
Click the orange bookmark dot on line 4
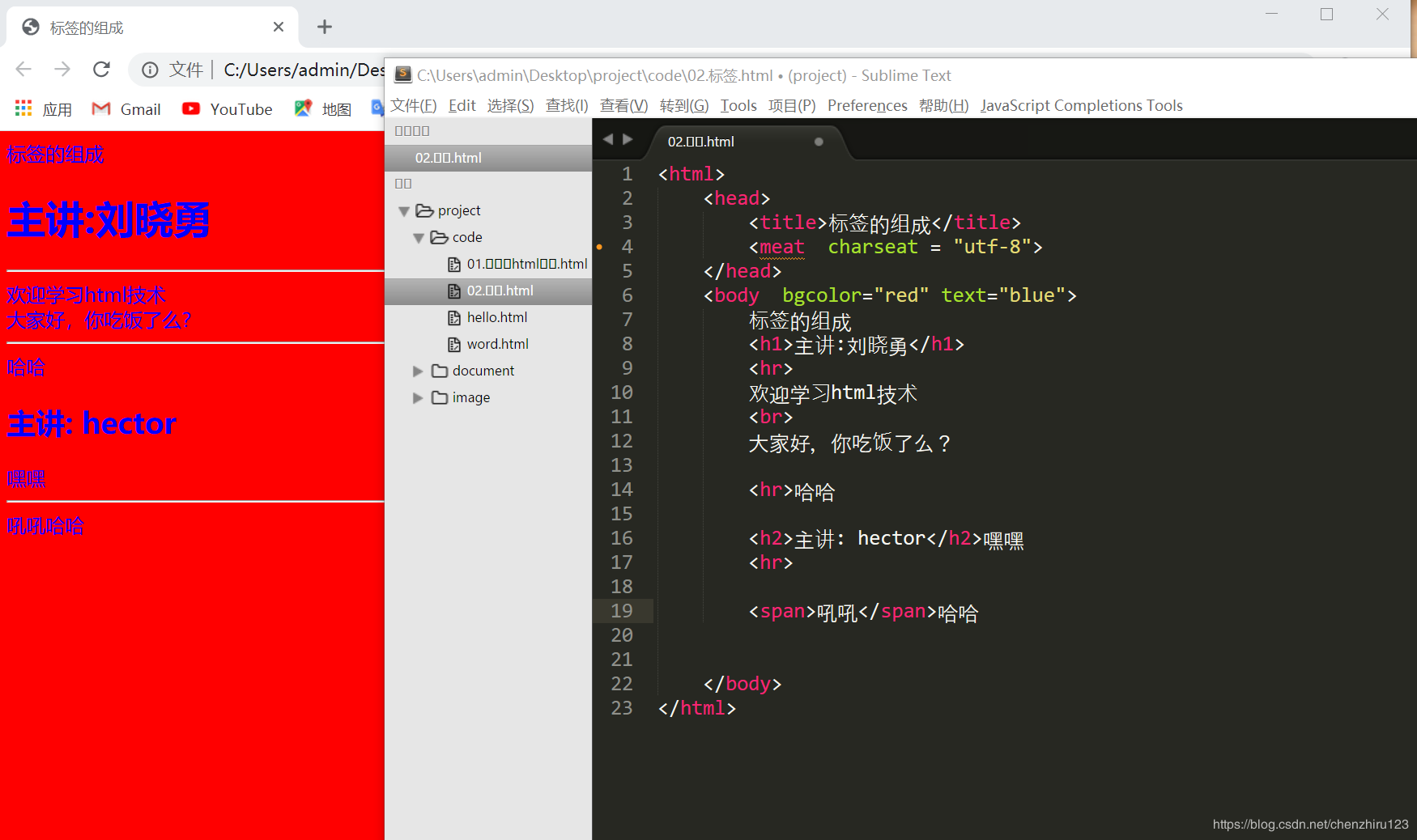click(x=599, y=247)
